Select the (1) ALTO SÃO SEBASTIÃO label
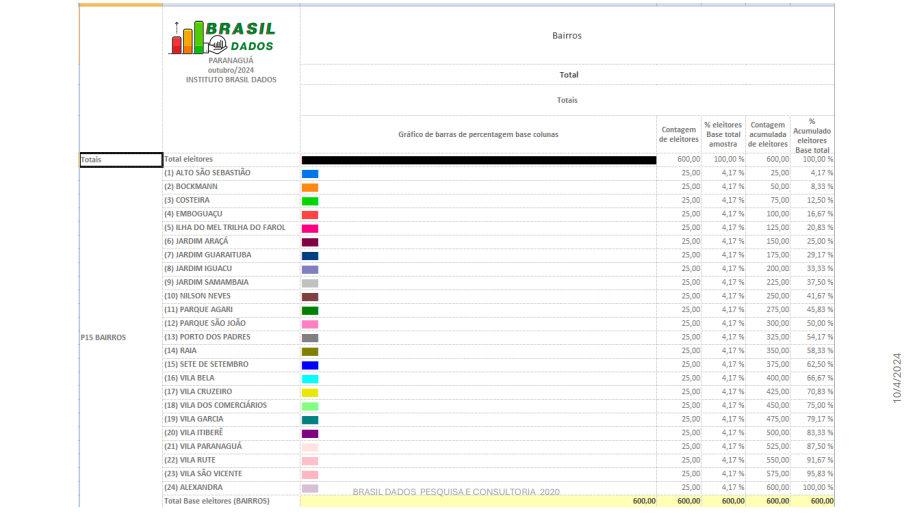 tap(207, 173)
